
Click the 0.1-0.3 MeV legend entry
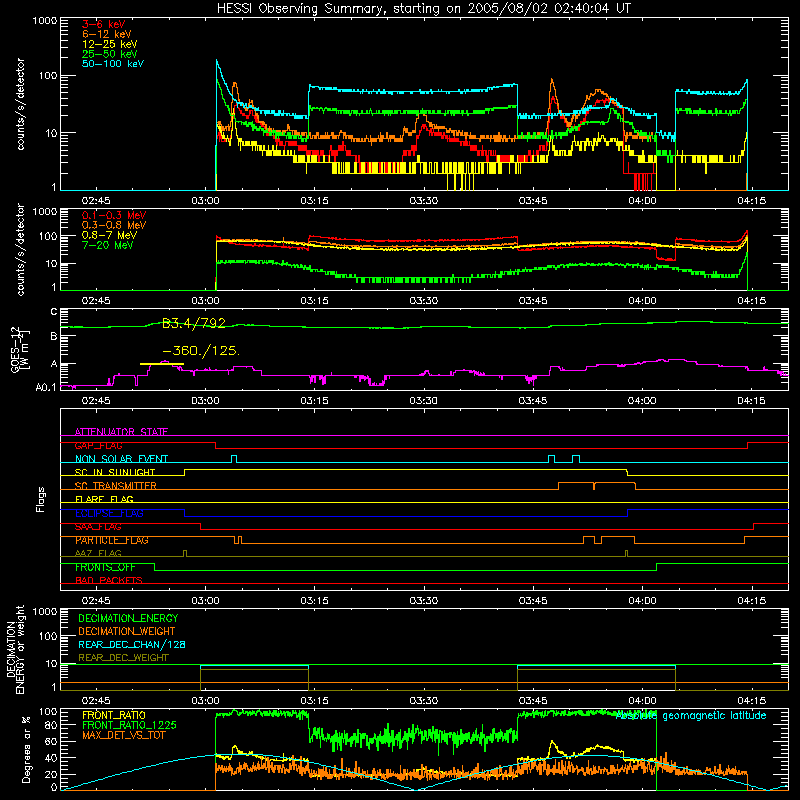point(114,215)
